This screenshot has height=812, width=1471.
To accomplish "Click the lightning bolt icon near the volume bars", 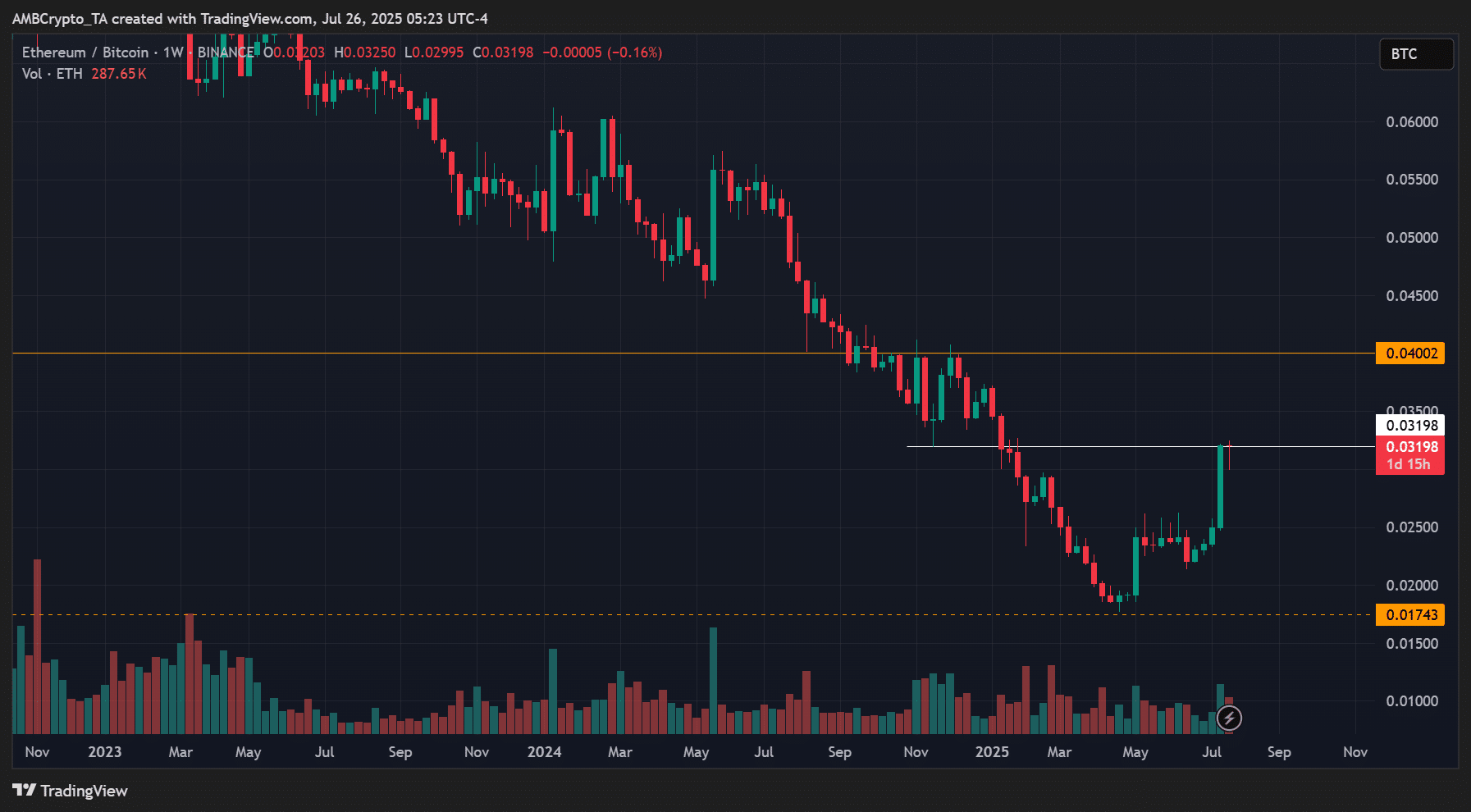I will click(x=1228, y=718).
